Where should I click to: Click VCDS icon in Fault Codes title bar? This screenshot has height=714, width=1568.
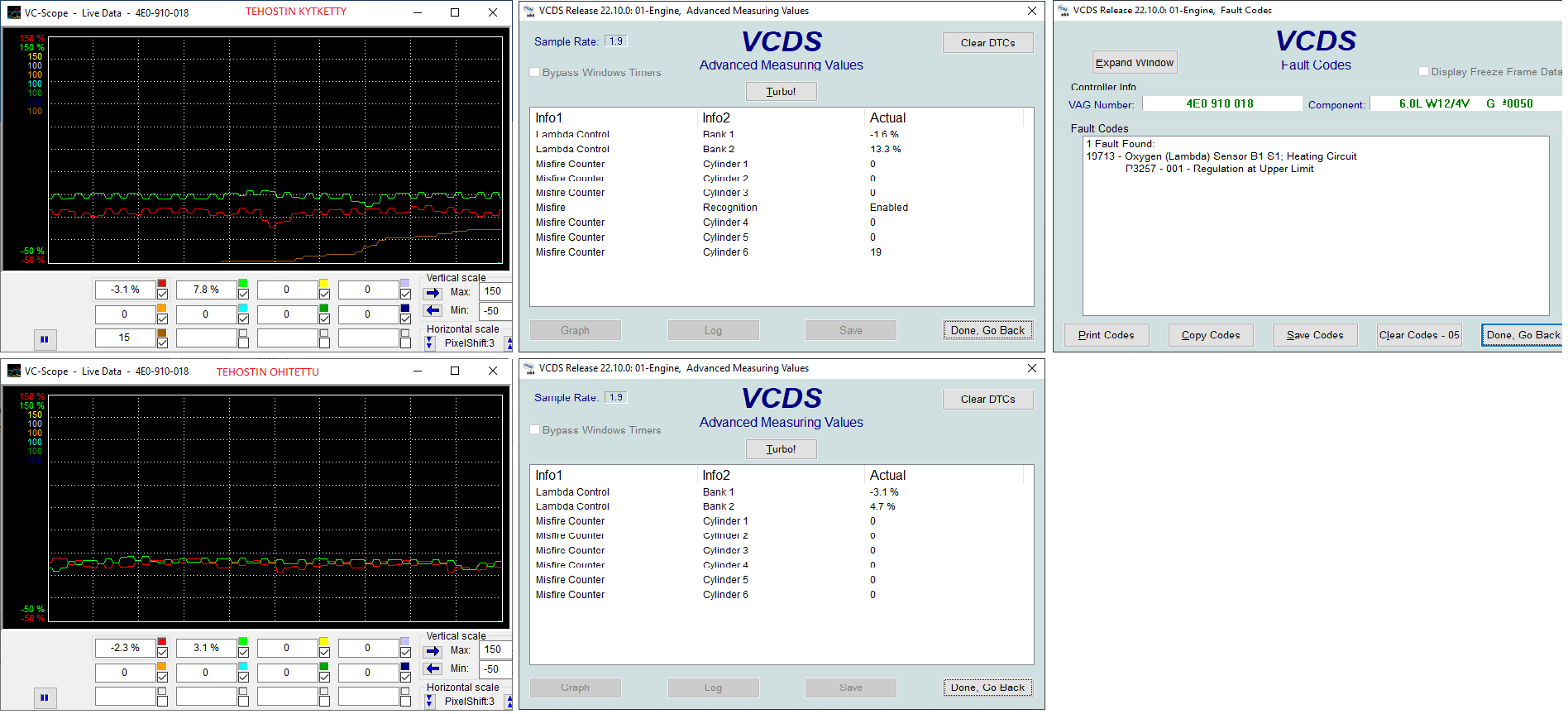(x=1063, y=11)
